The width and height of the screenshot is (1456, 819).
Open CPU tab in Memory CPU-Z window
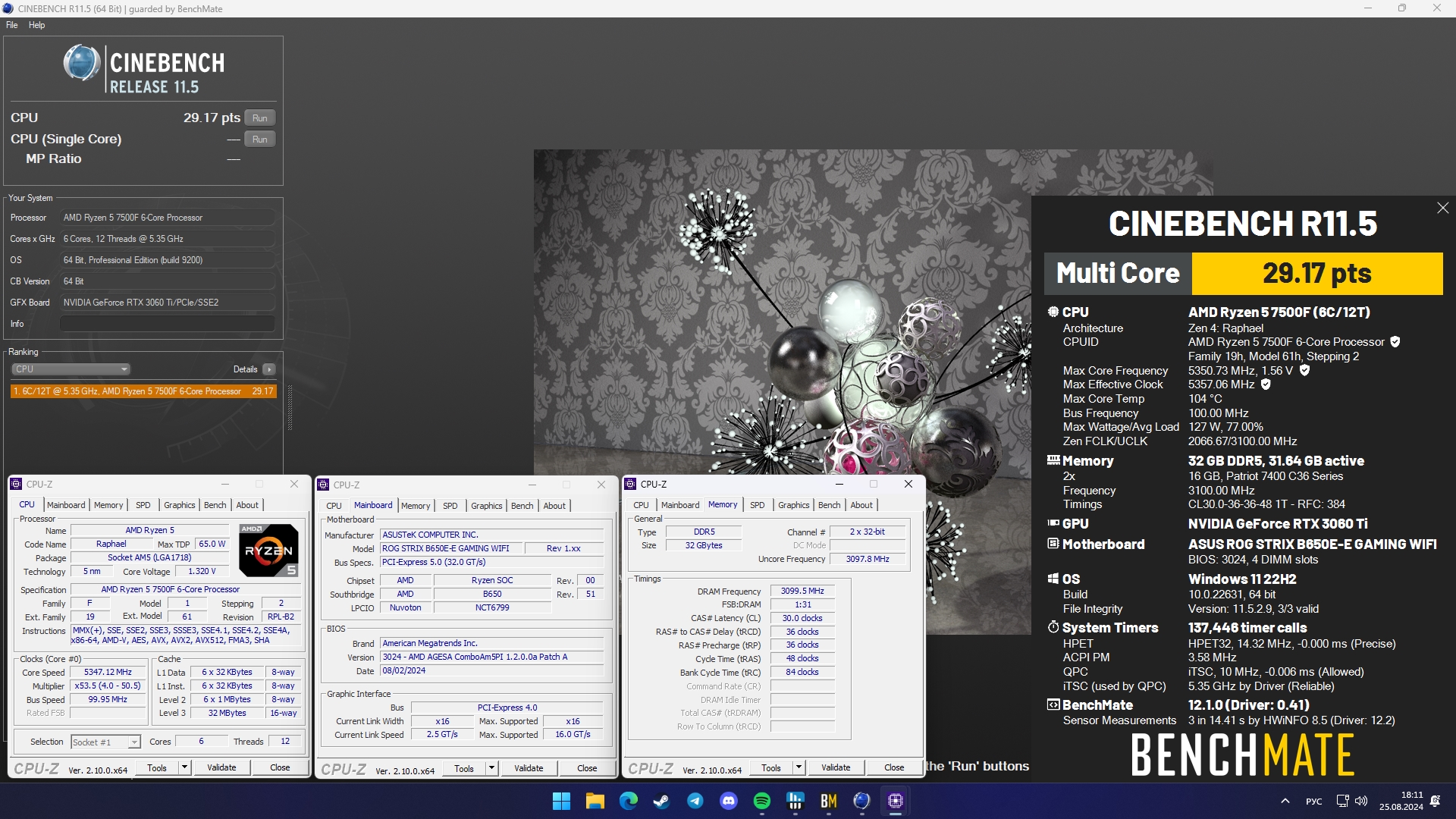click(641, 505)
